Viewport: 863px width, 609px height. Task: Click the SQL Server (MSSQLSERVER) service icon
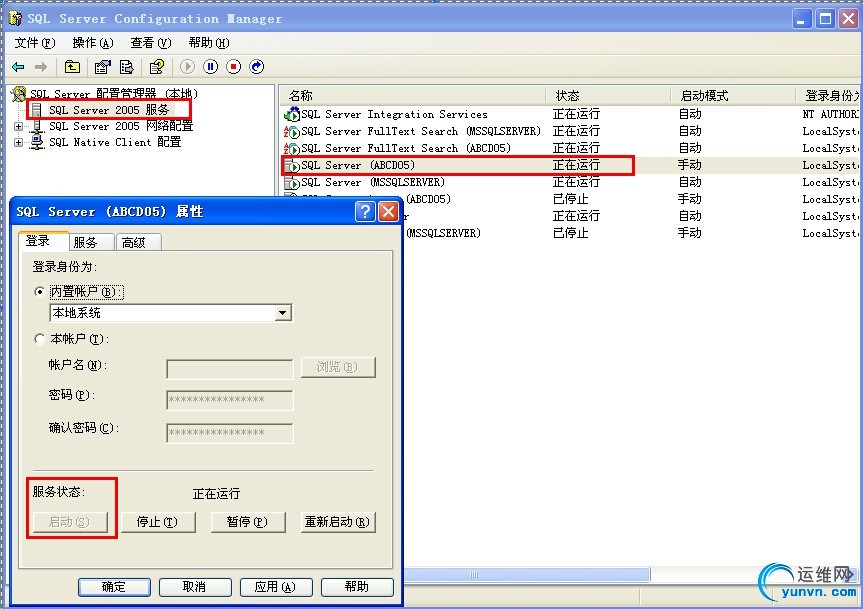point(292,183)
